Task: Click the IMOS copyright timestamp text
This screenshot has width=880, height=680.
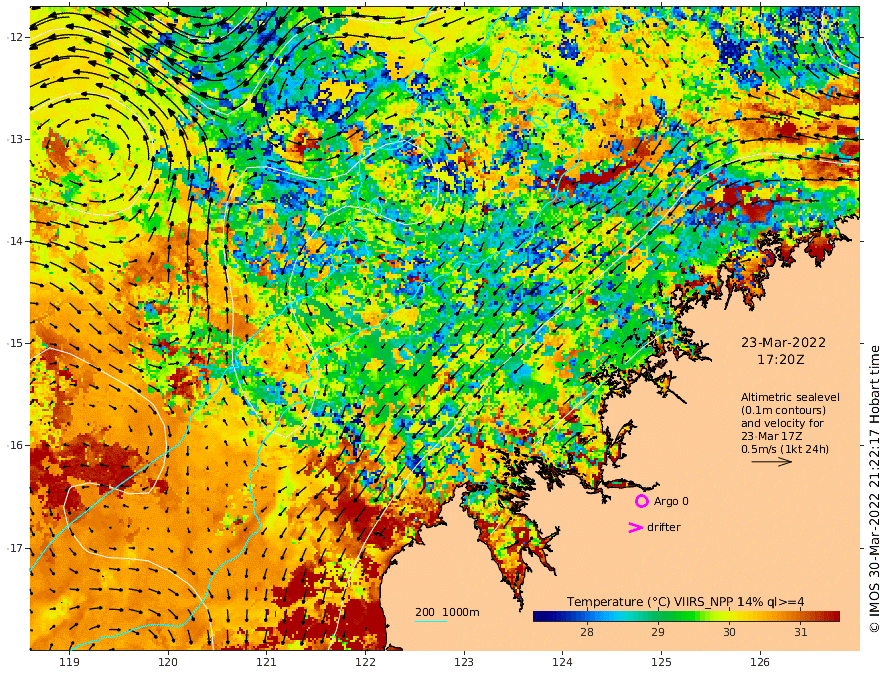Action: [874, 489]
